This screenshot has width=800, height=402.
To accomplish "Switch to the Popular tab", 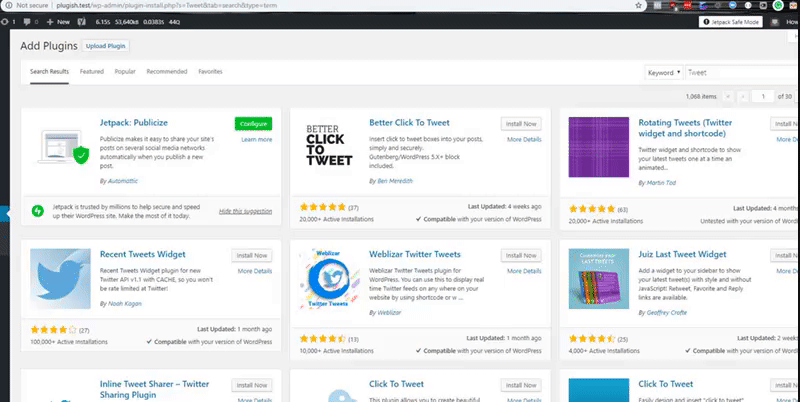I will [x=125, y=71].
